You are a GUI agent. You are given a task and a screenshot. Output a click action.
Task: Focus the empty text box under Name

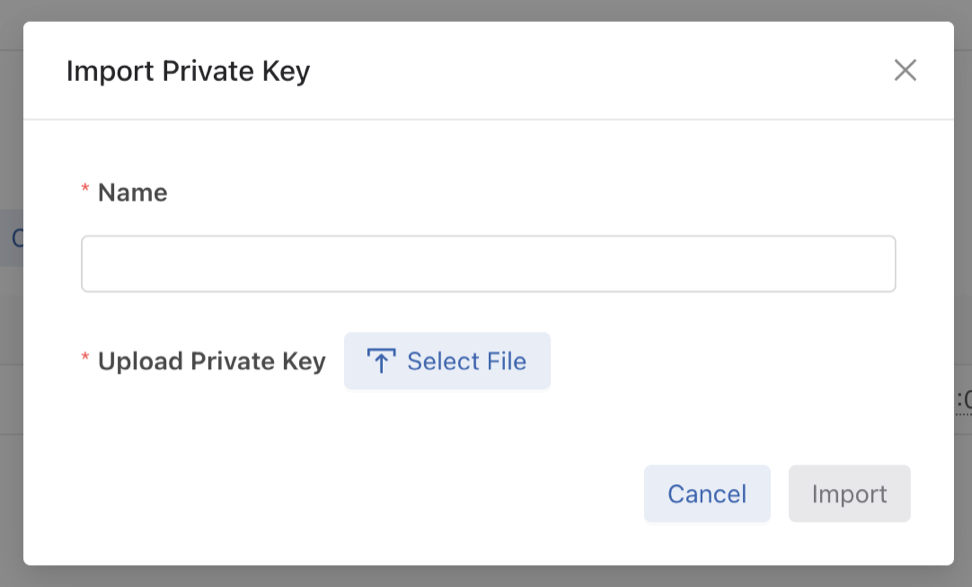pos(488,264)
